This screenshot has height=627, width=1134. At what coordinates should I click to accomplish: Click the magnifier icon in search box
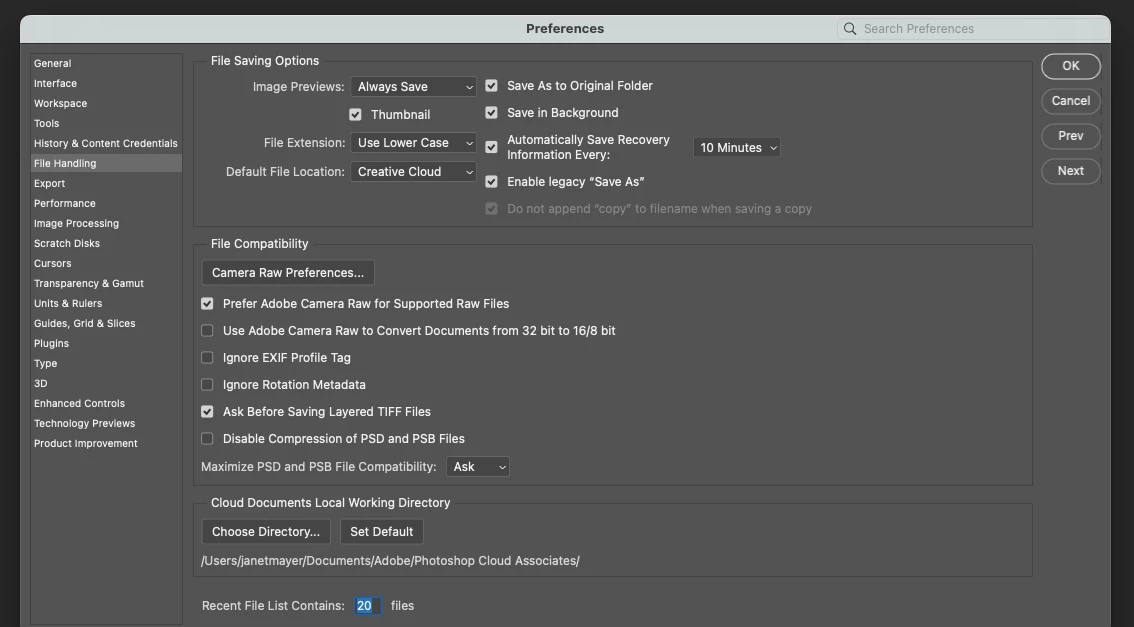850,29
